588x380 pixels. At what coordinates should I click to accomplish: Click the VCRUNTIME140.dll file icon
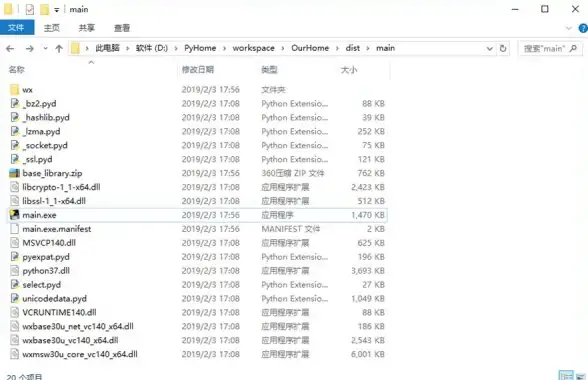click(14, 312)
